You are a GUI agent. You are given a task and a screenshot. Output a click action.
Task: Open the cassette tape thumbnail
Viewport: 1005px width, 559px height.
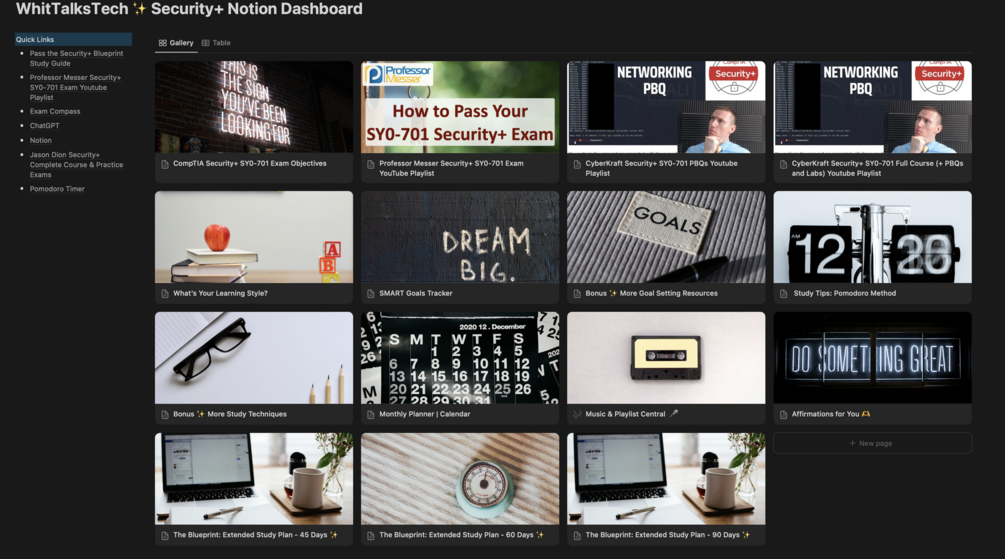pyautogui.click(x=666, y=358)
